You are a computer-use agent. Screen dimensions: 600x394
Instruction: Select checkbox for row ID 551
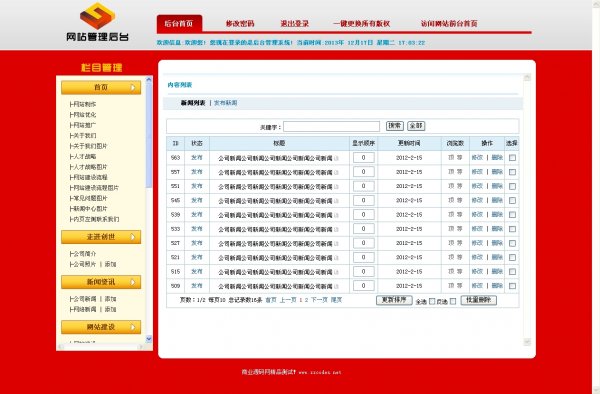512,186
